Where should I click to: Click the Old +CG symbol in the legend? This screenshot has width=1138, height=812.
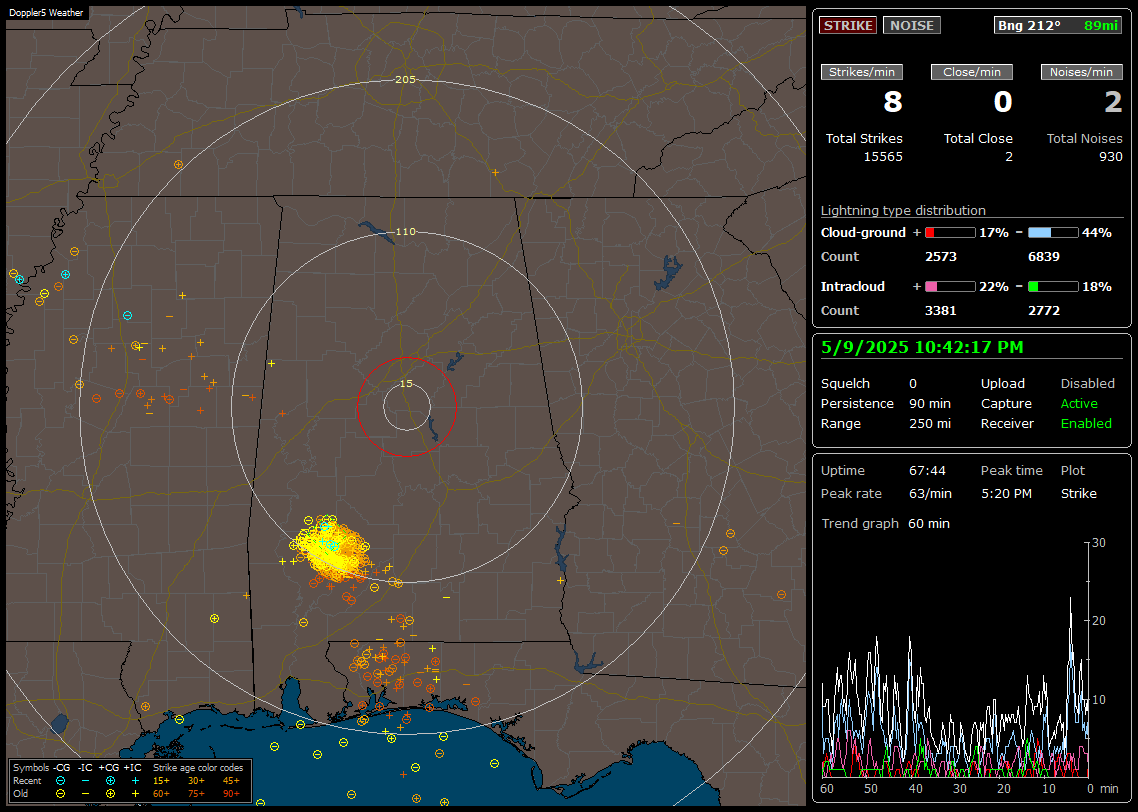[x=110, y=794]
